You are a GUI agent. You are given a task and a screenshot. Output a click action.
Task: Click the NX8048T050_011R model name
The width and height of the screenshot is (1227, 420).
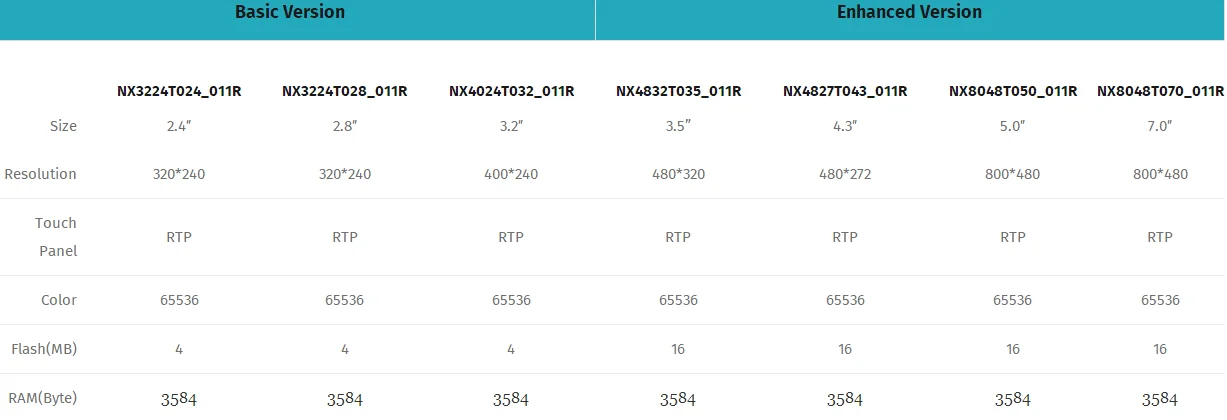[x=1012, y=92]
